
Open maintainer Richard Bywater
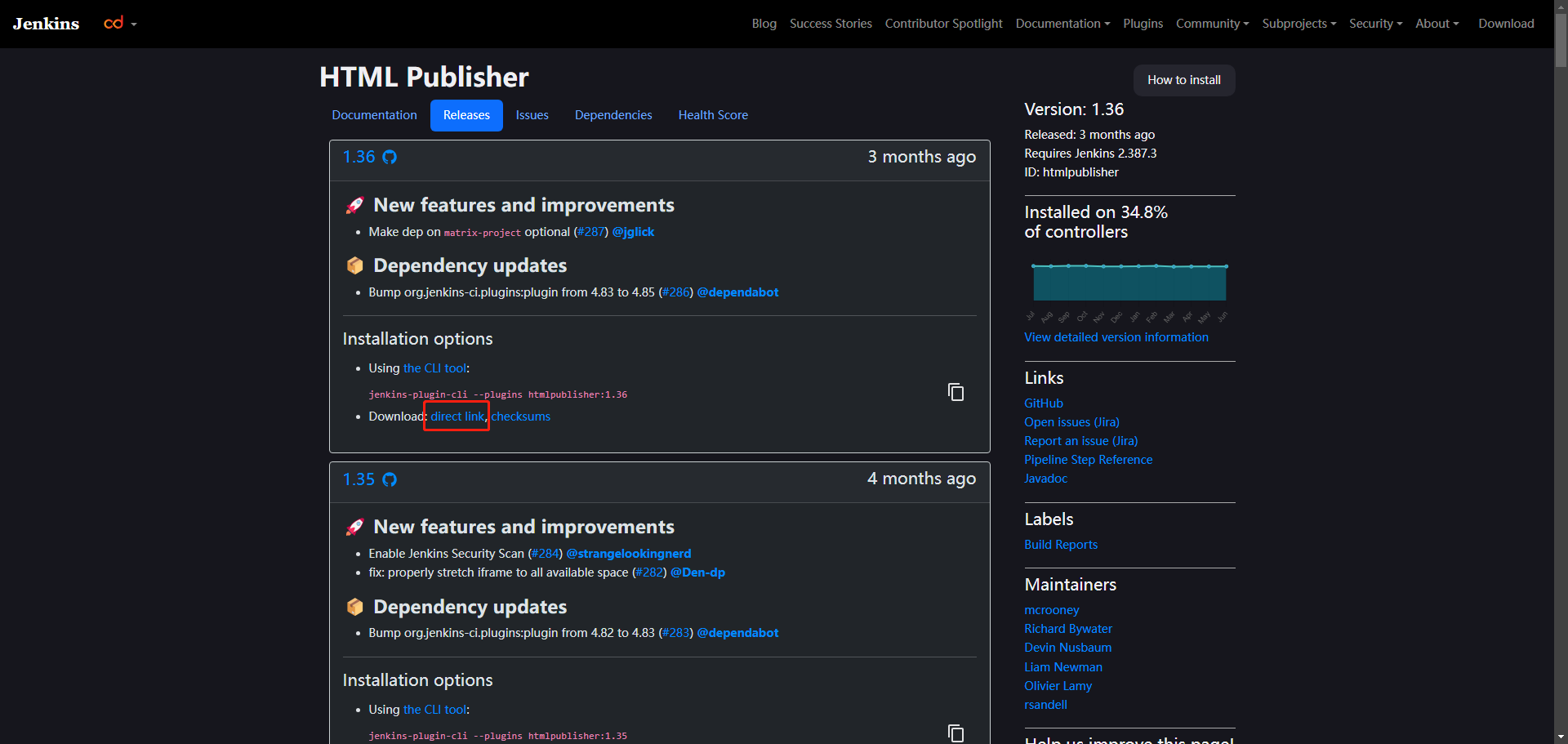coord(1068,629)
